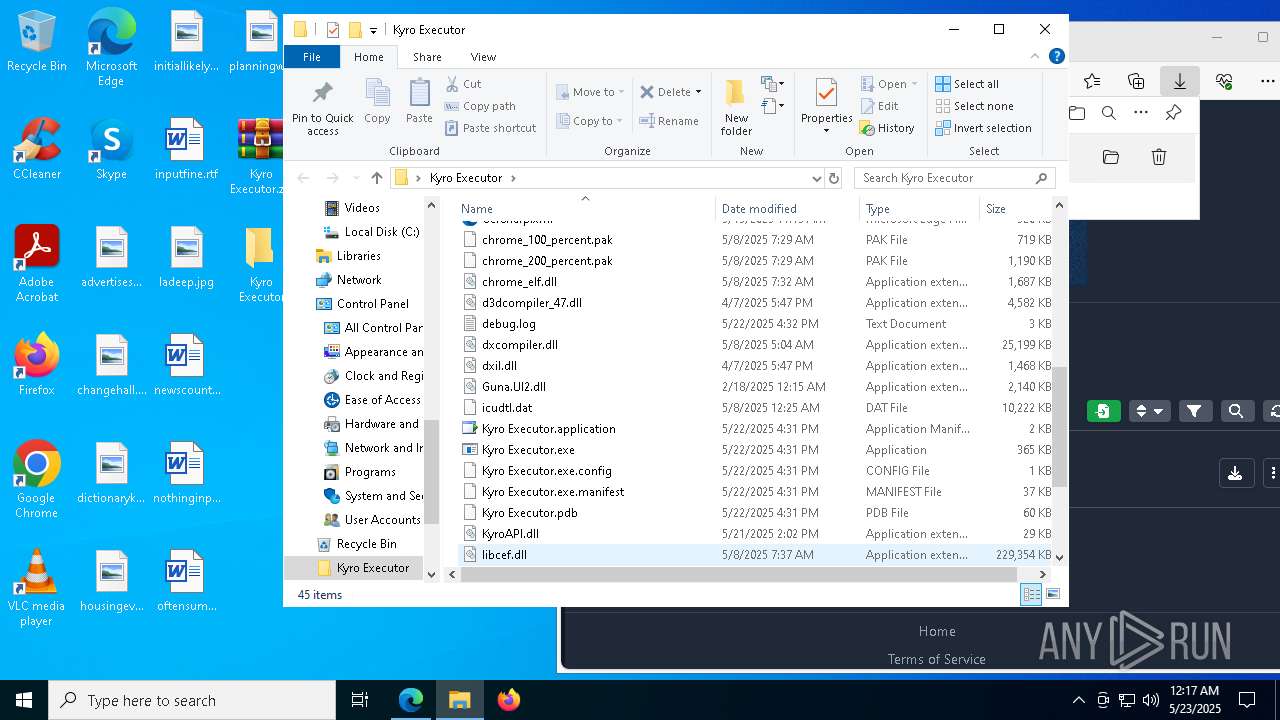Expand address bar history dropdown
The width and height of the screenshot is (1280, 720).
817,178
